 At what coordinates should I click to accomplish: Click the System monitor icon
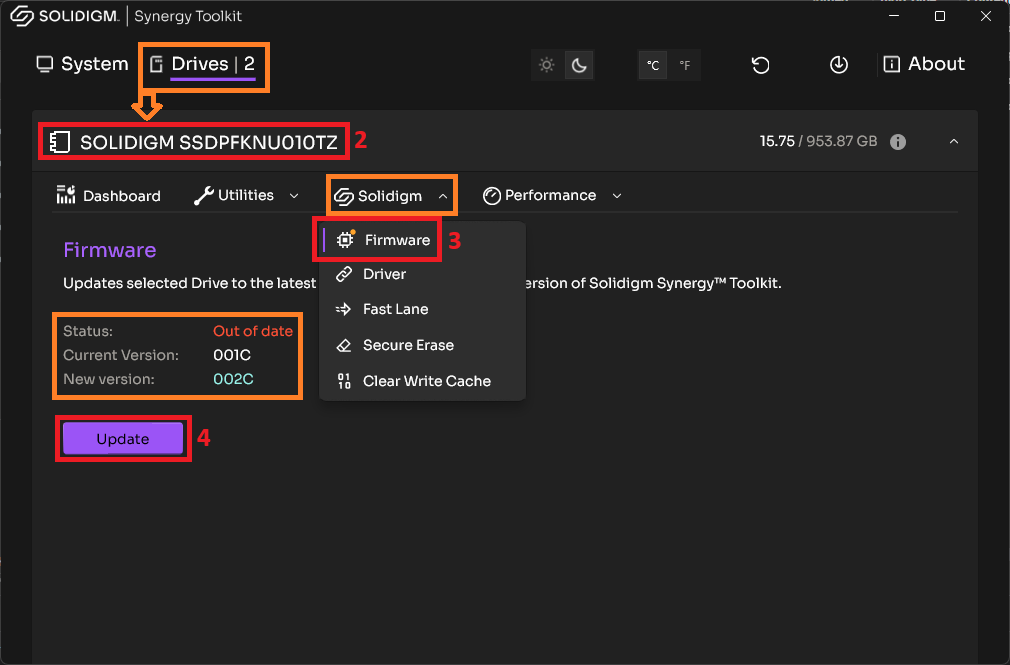[44, 64]
